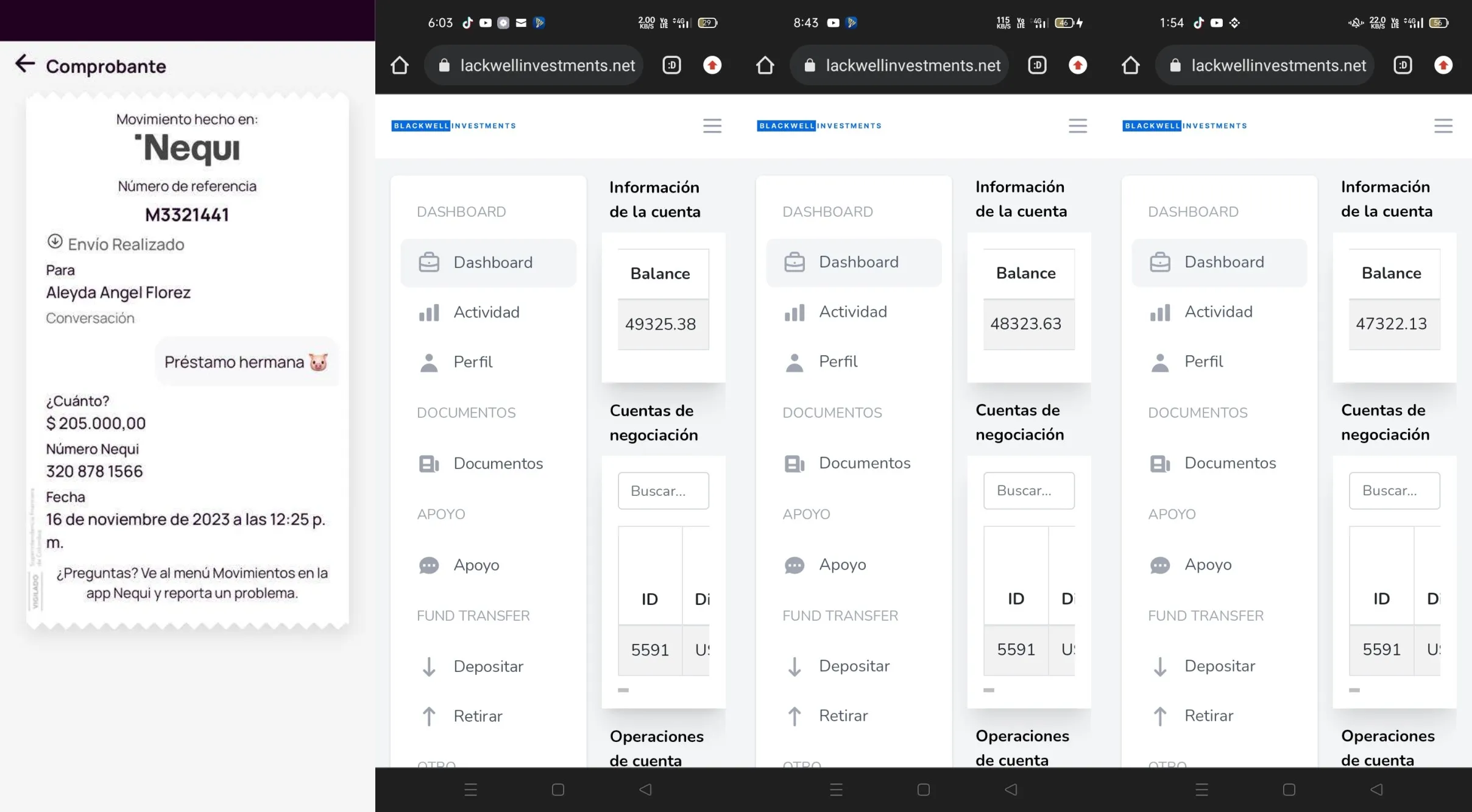1472x812 pixels.
Task: Click Depositar arrow icon in the 1:54 screen
Action: (1160, 666)
